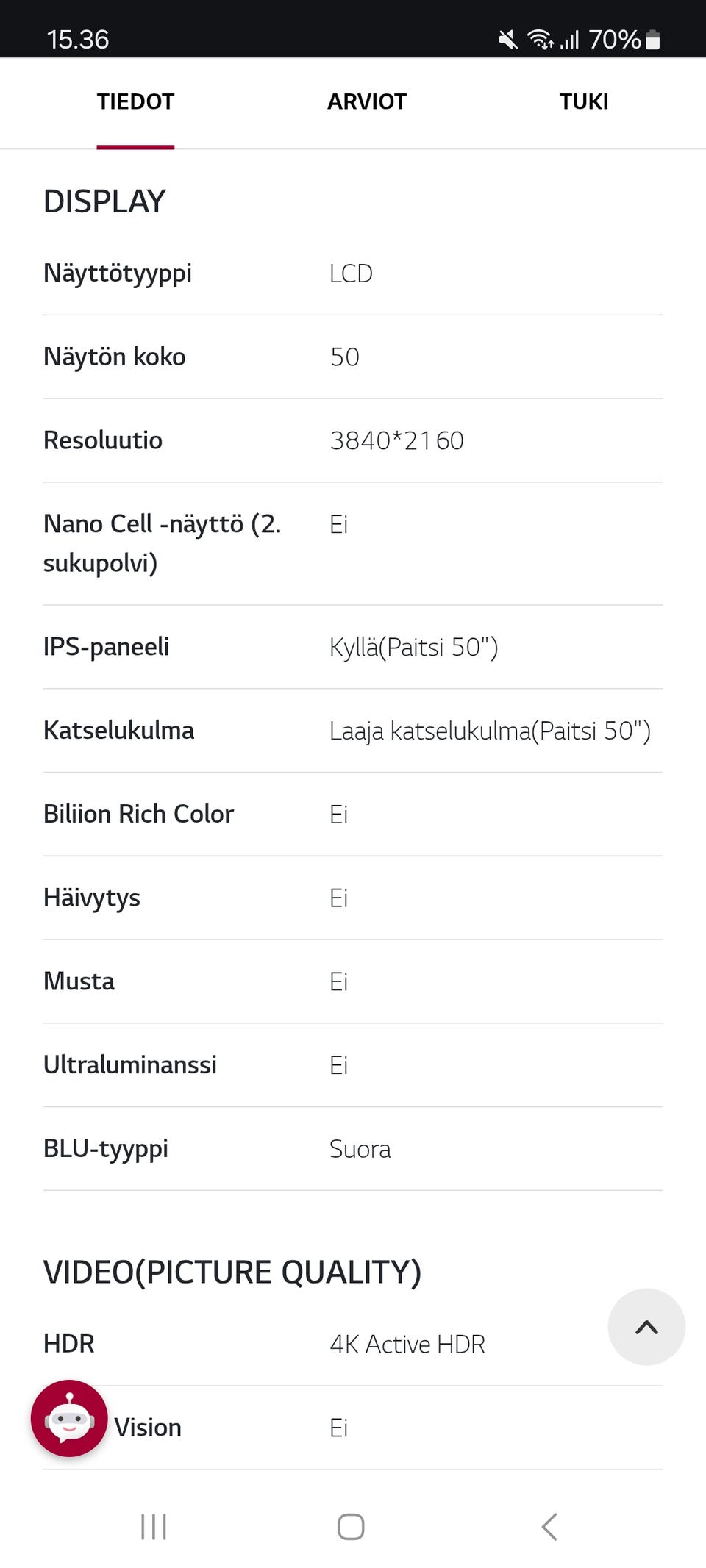The image size is (706, 1568).
Task: Tap the clock time in status bar
Action: click(78, 40)
